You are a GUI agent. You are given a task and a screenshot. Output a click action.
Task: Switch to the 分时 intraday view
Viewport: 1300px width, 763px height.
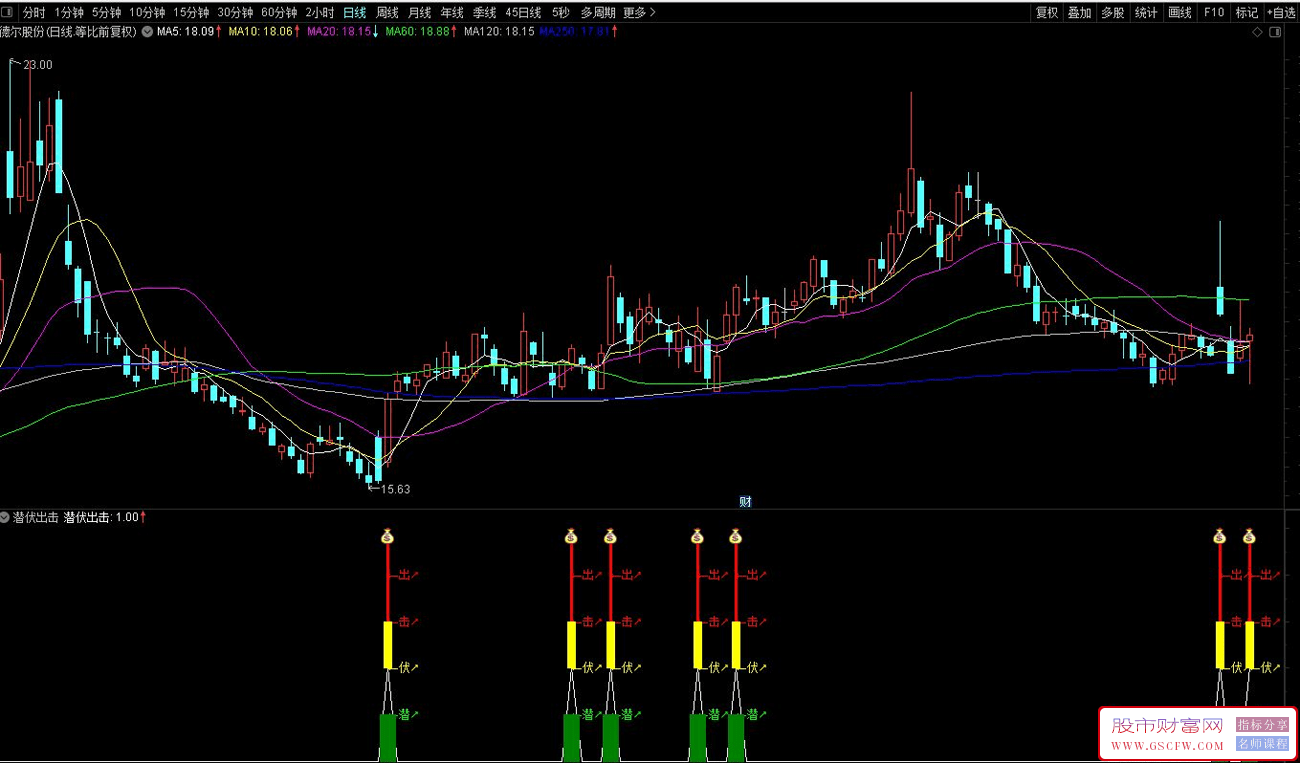34,13
